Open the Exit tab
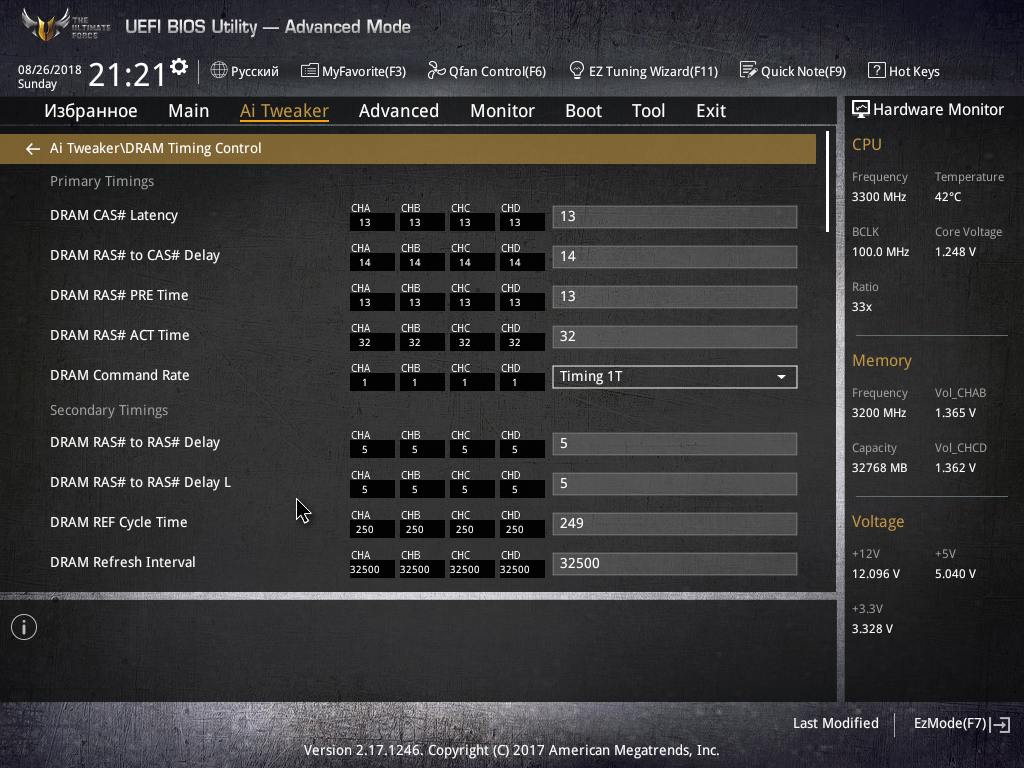The height and width of the screenshot is (768, 1024). [x=711, y=111]
